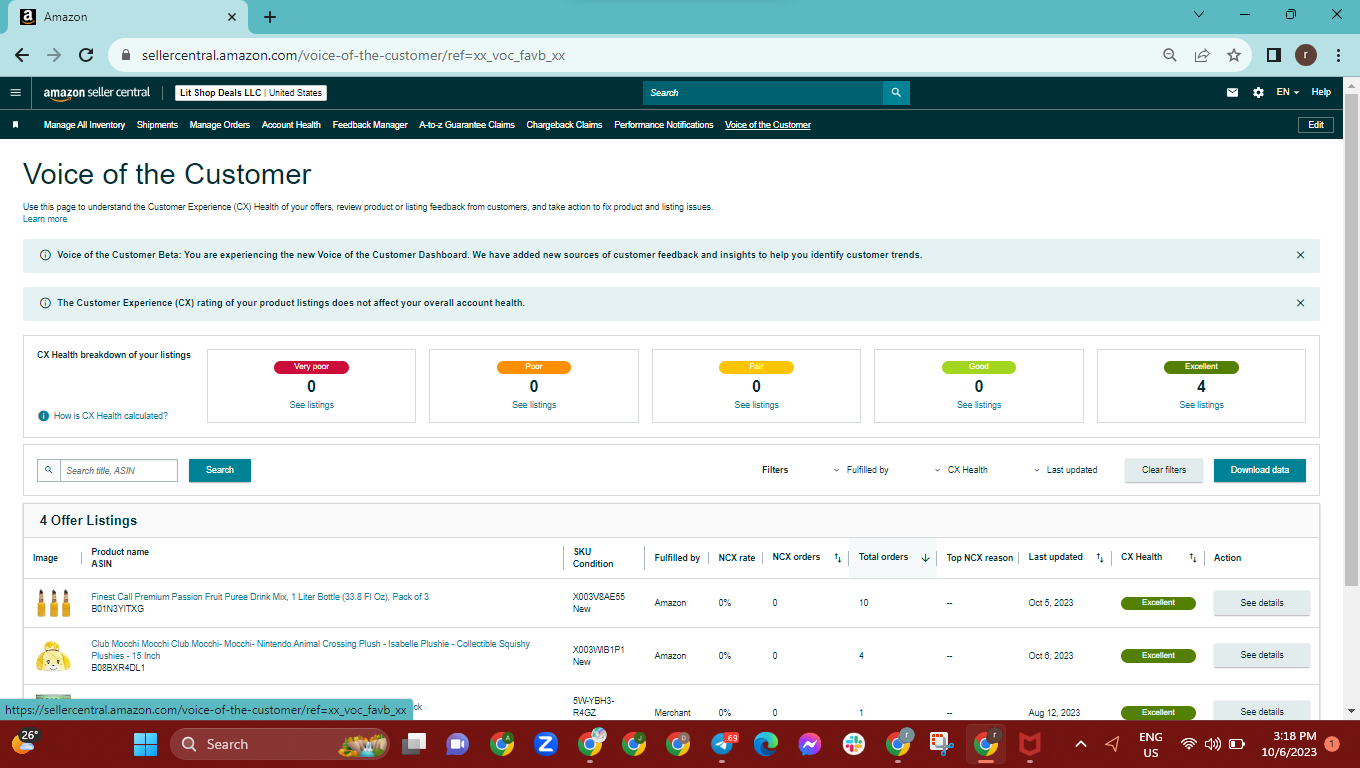
Task: Open Chargeback Claims page
Action: tap(564, 125)
